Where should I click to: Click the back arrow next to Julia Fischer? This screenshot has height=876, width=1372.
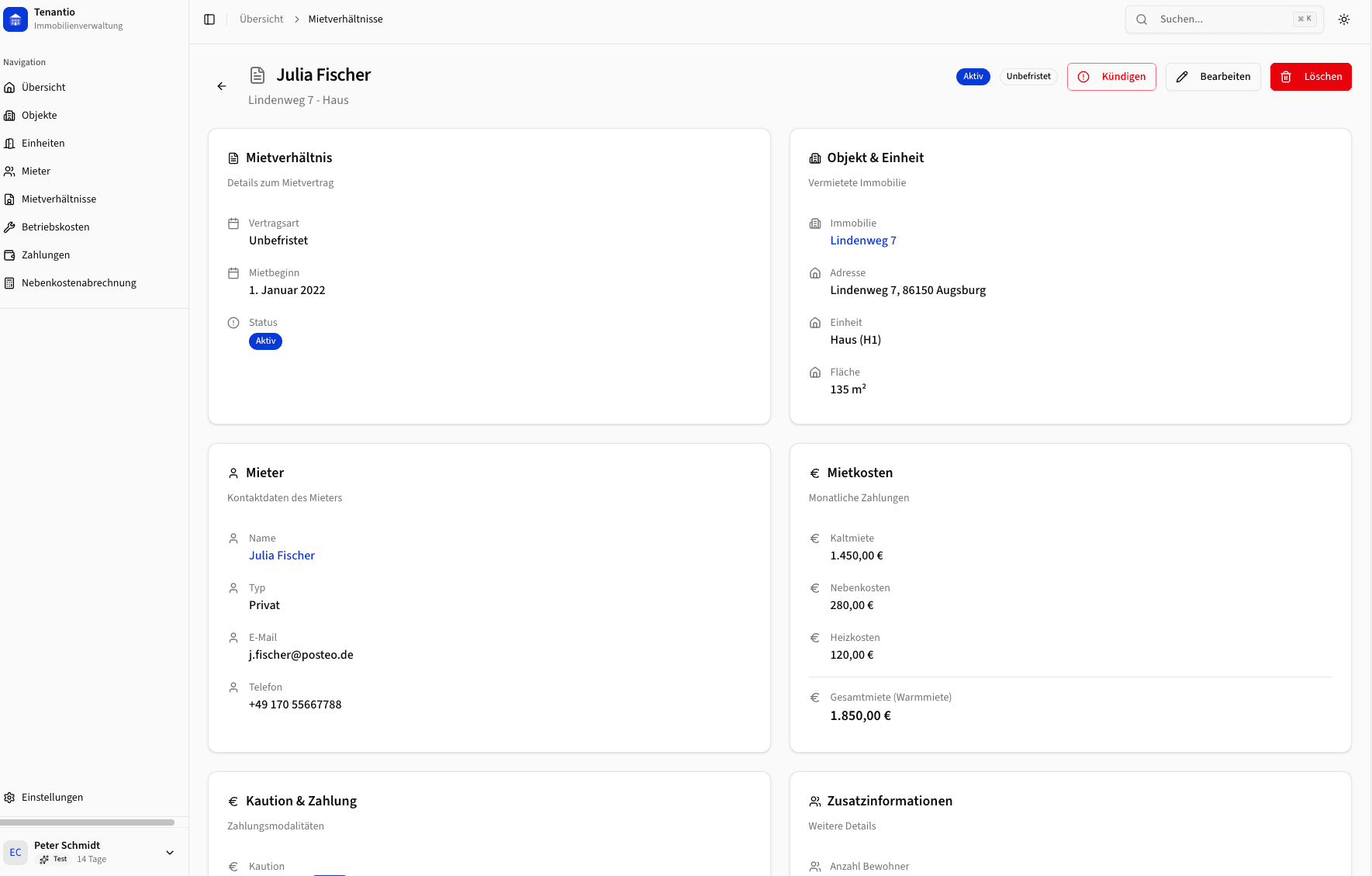(x=222, y=86)
